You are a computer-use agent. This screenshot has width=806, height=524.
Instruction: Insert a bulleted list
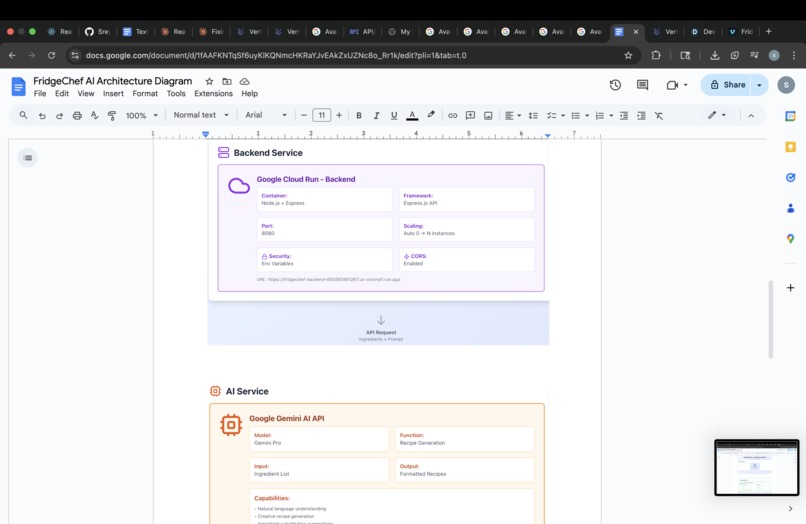pyautogui.click(x=576, y=116)
